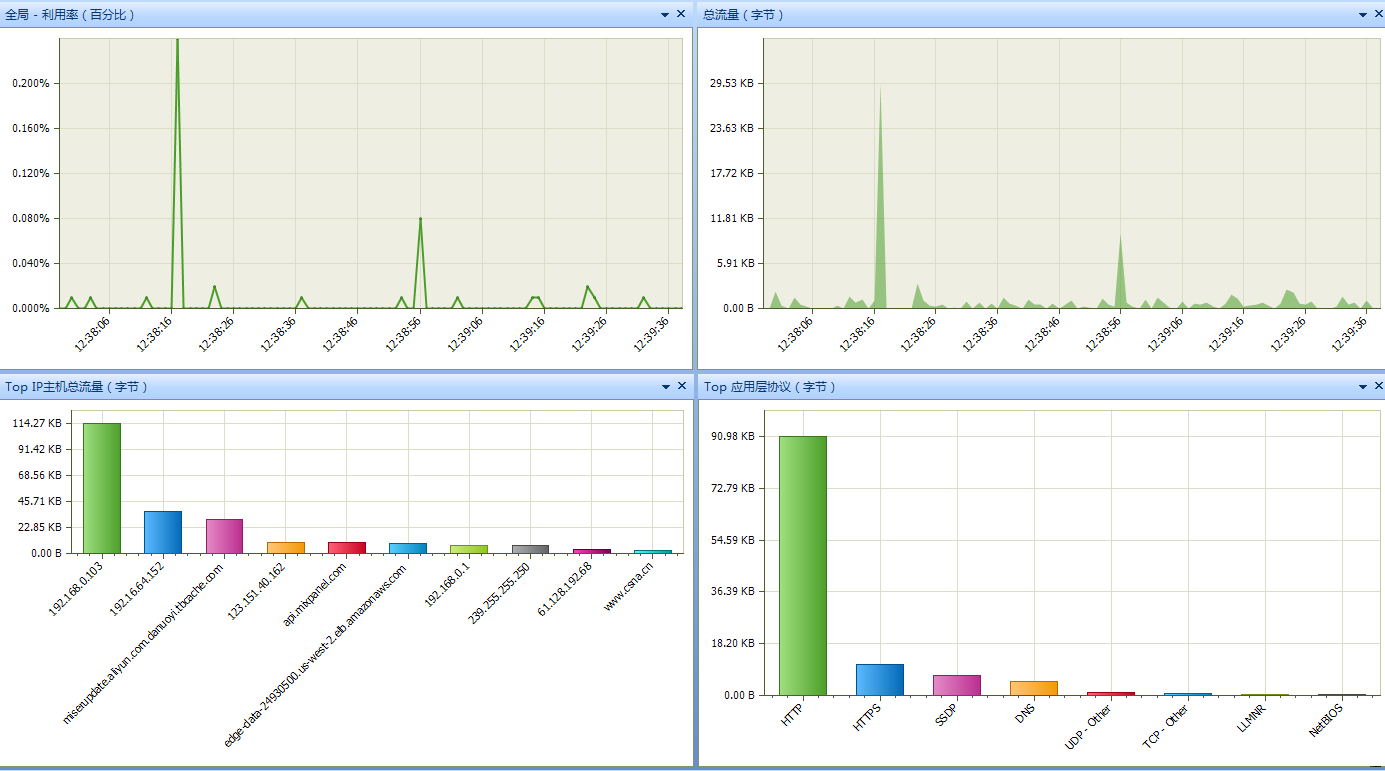Click the red api.mixpanel.com host bar

[346, 547]
